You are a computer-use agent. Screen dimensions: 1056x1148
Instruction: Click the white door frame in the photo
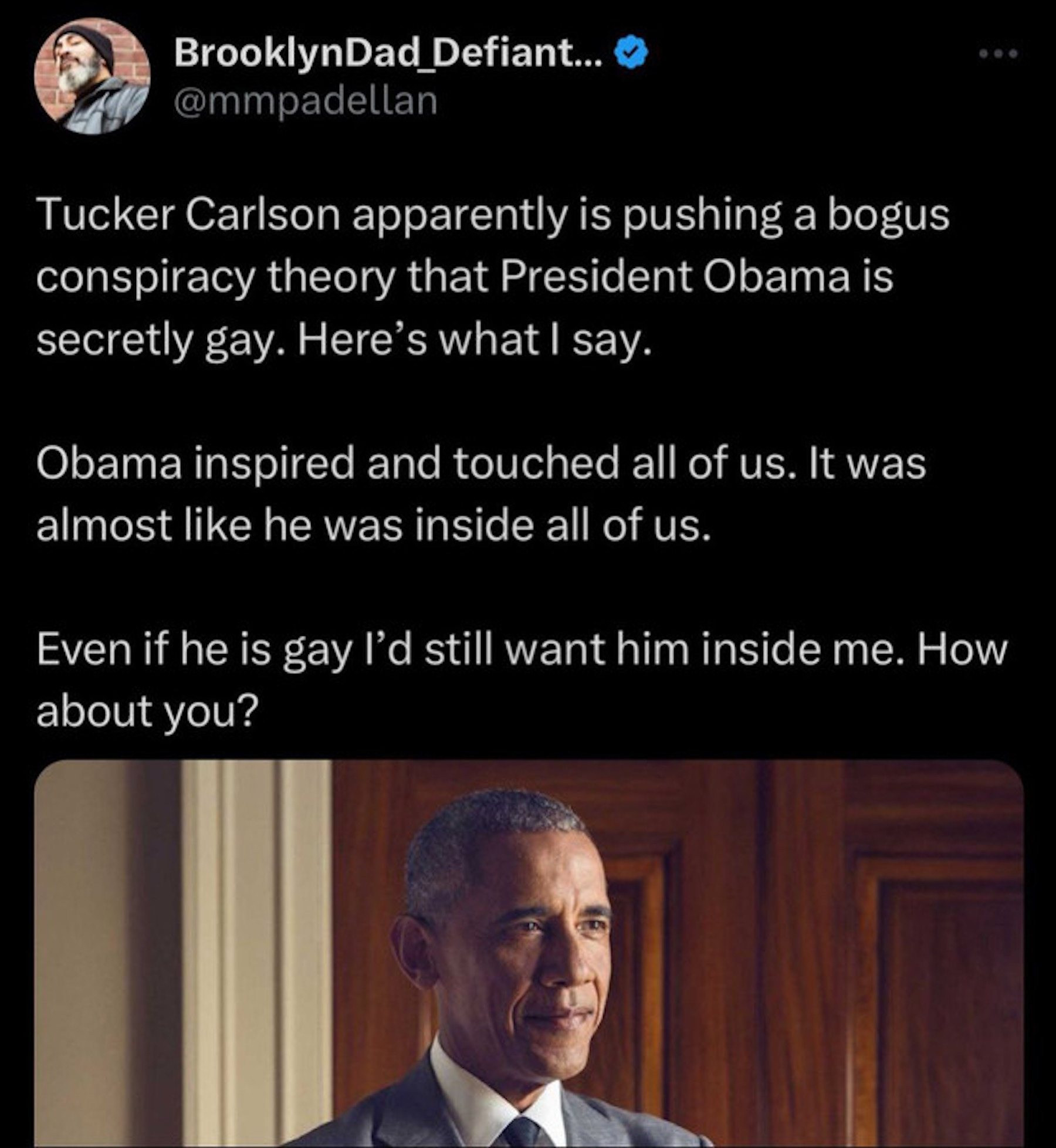coord(252,939)
